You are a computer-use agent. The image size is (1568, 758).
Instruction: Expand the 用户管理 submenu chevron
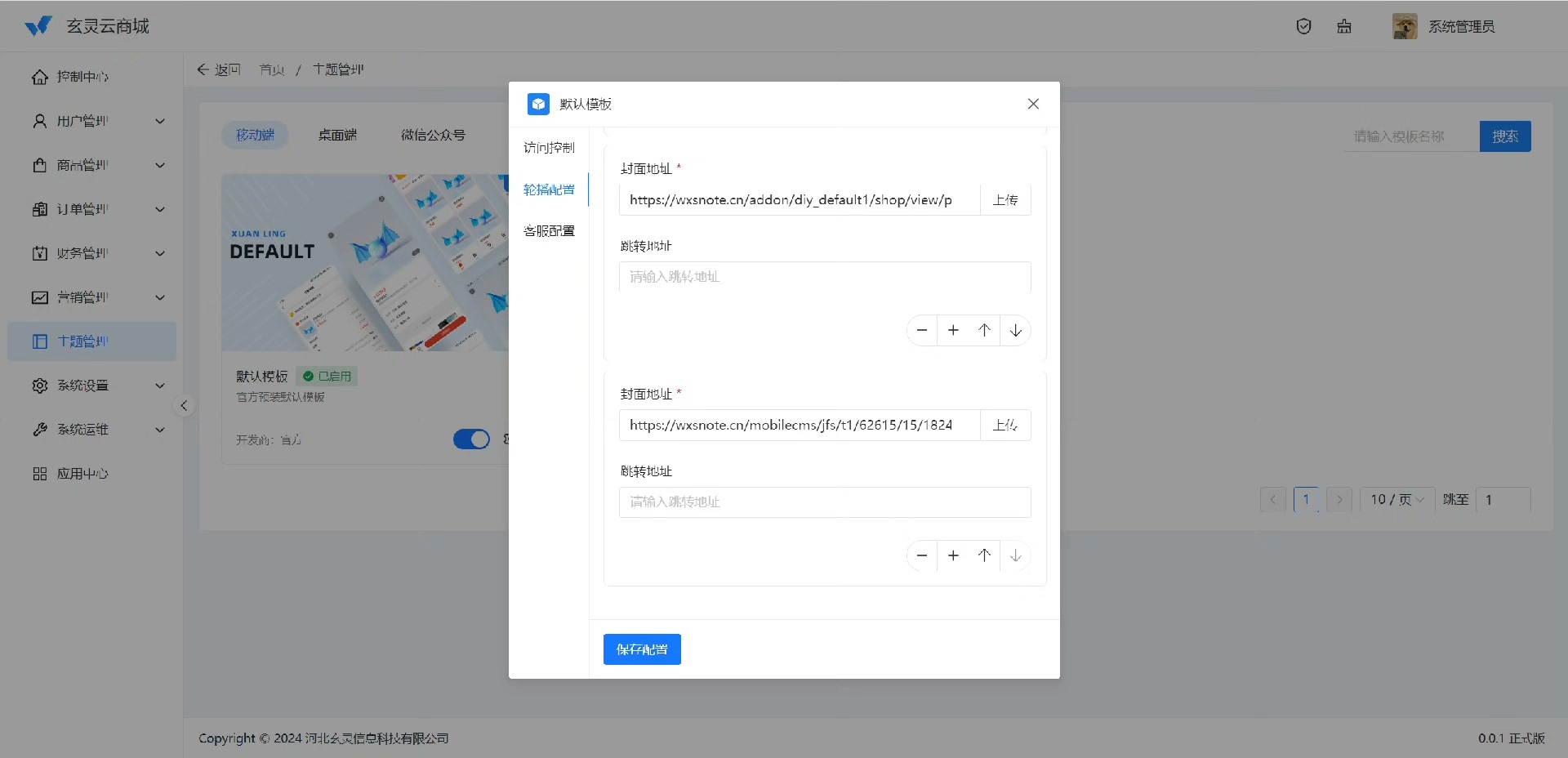point(160,121)
